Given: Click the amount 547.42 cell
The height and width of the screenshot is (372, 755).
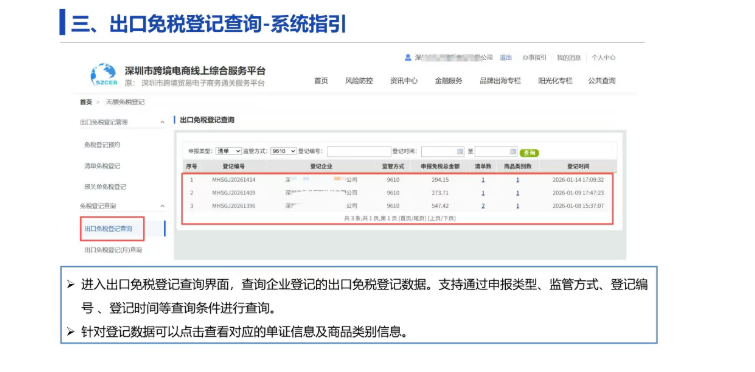Looking at the screenshot, I should [440, 206].
